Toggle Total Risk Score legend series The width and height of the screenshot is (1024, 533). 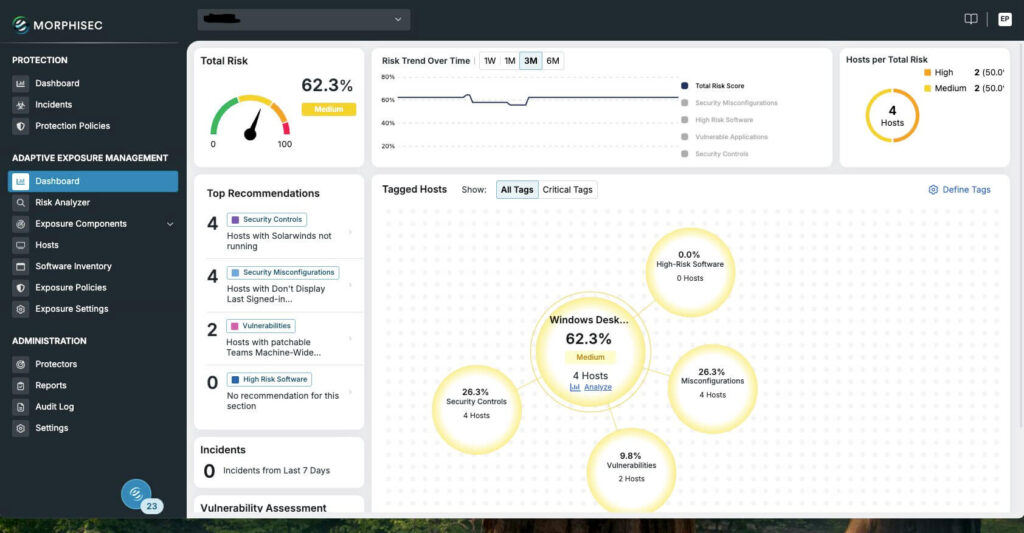click(x=712, y=86)
